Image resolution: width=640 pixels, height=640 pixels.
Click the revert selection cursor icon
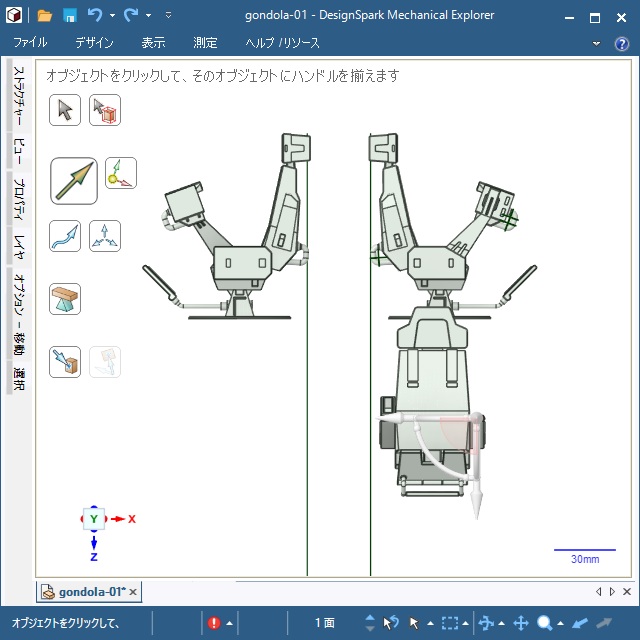tap(391, 623)
